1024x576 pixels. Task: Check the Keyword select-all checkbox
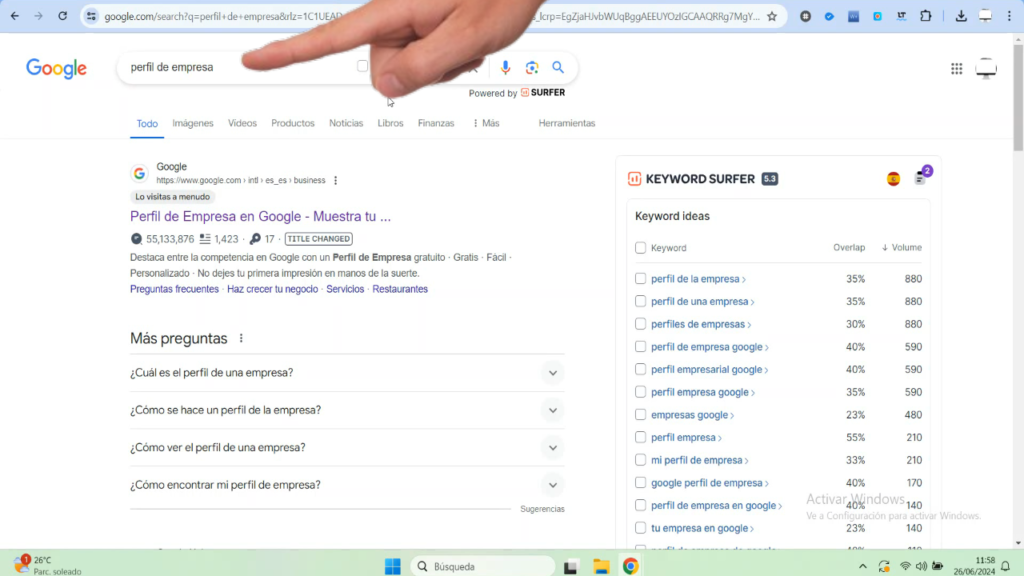[x=640, y=247]
